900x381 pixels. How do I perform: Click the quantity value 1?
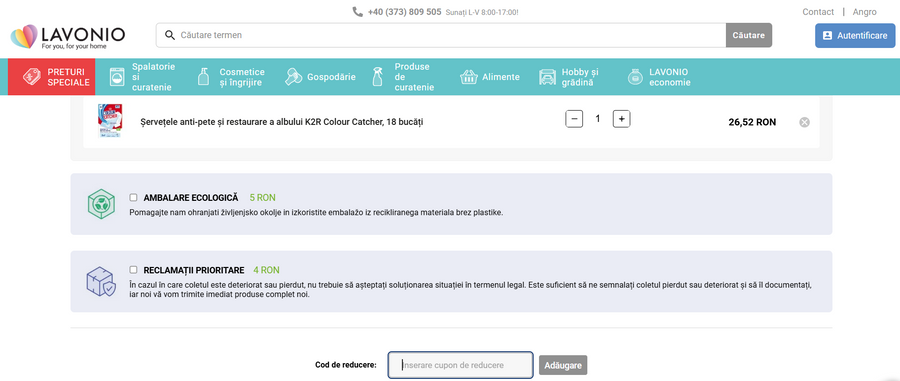pyautogui.click(x=598, y=119)
